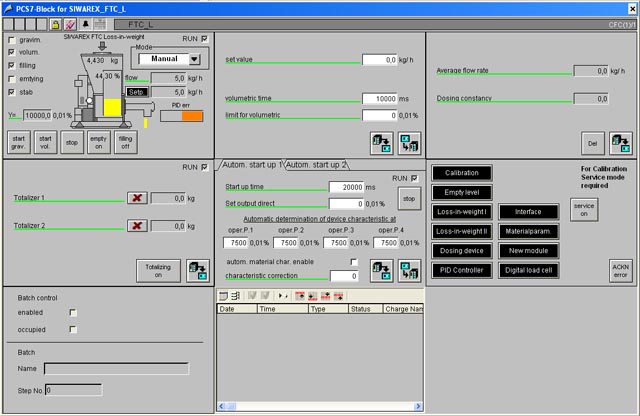Screen dimensions: 640x416
Task: Click transfer icon next to Totalizing on
Action: click(196, 271)
